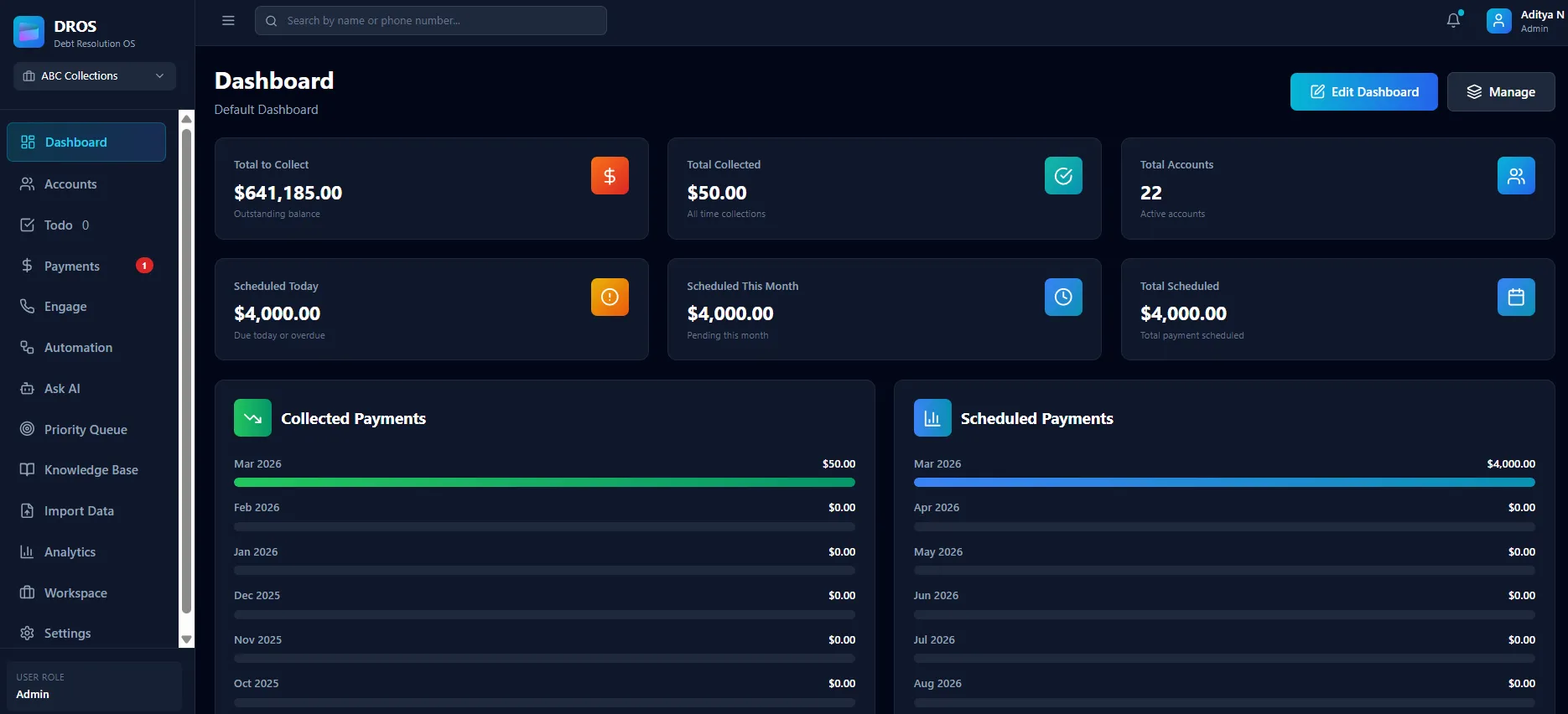Open the Engage section

tap(86, 307)
